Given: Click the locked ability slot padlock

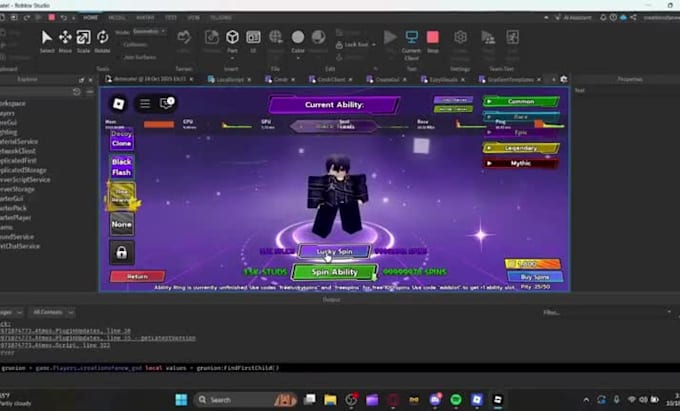Looking at the screenshot, I should pyautogui.click(x=122, y=252).
